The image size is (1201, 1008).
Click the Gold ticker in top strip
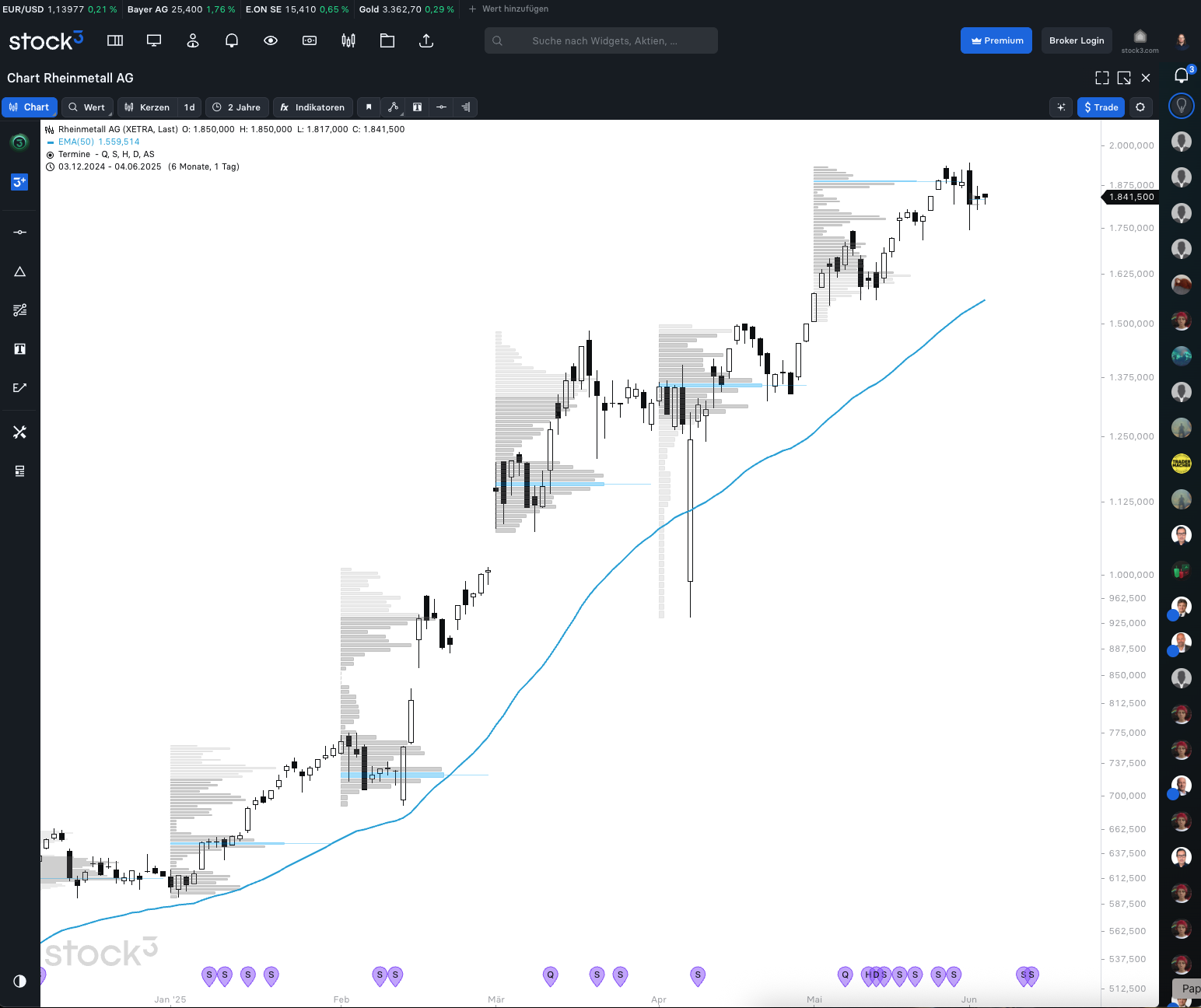[x=407, y=9]
